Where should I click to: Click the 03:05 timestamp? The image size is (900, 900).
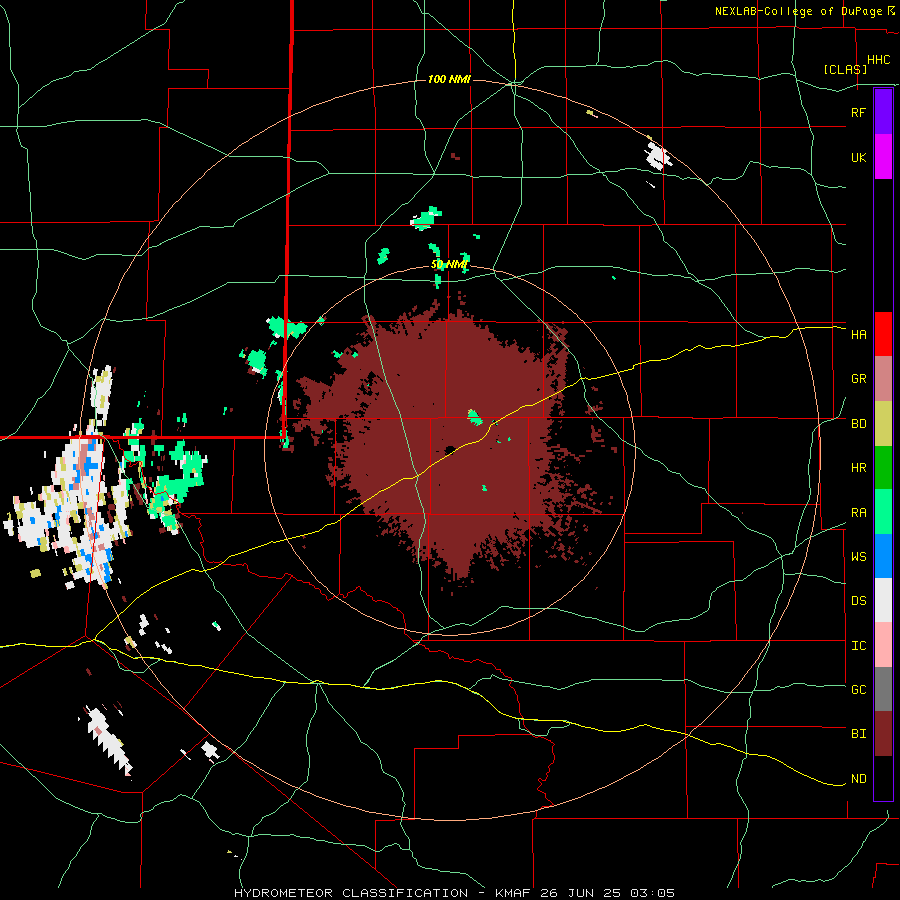[653, 893]
